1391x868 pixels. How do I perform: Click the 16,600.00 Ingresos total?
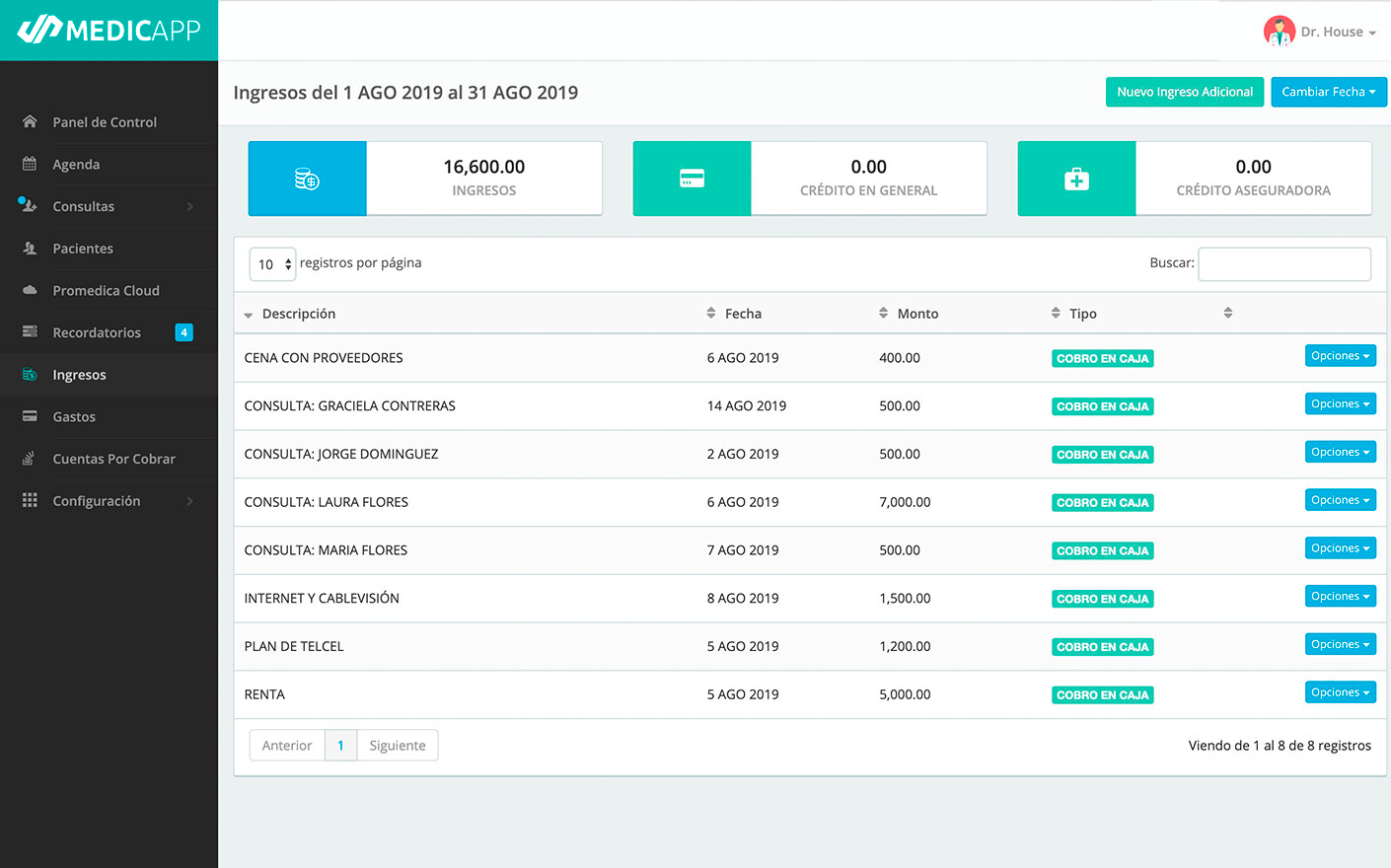coord(484,167)
